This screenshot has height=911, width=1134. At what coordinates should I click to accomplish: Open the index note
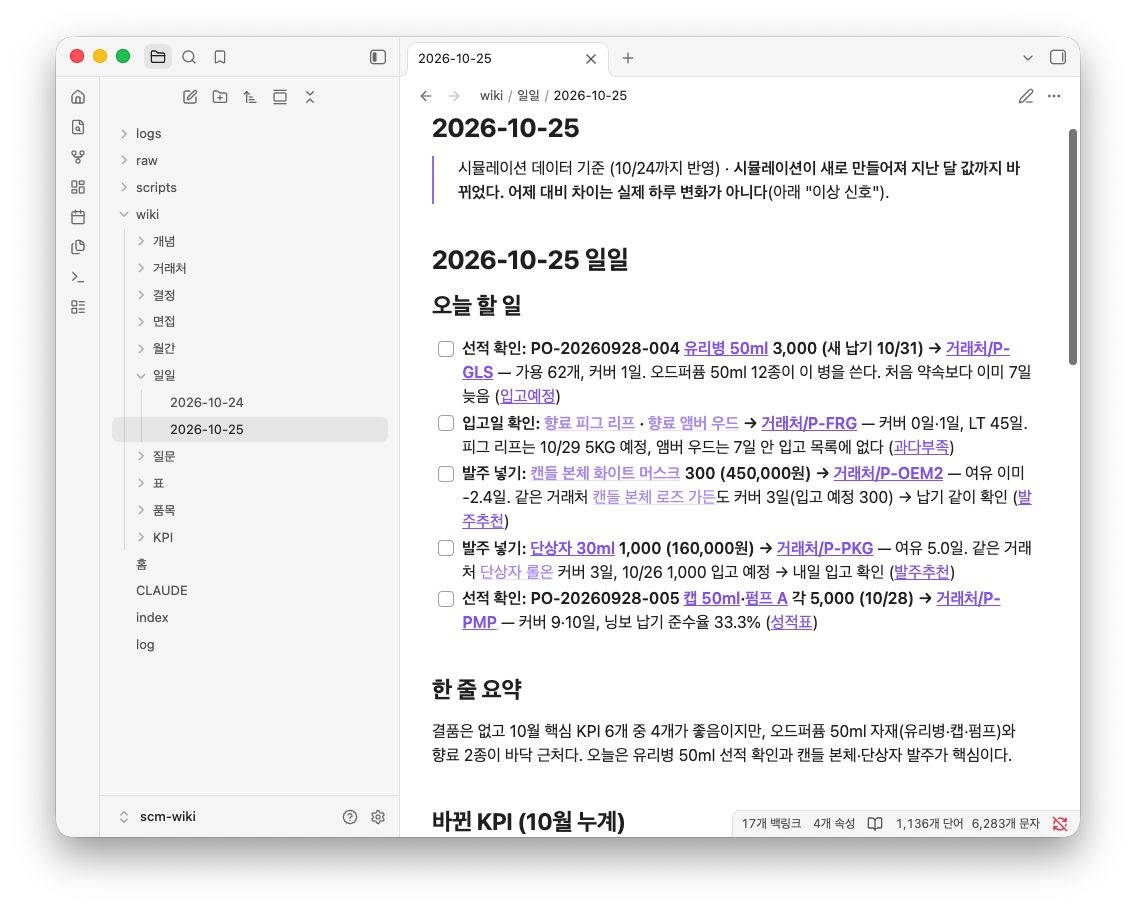pyautogui.click(x=250, y=618)
